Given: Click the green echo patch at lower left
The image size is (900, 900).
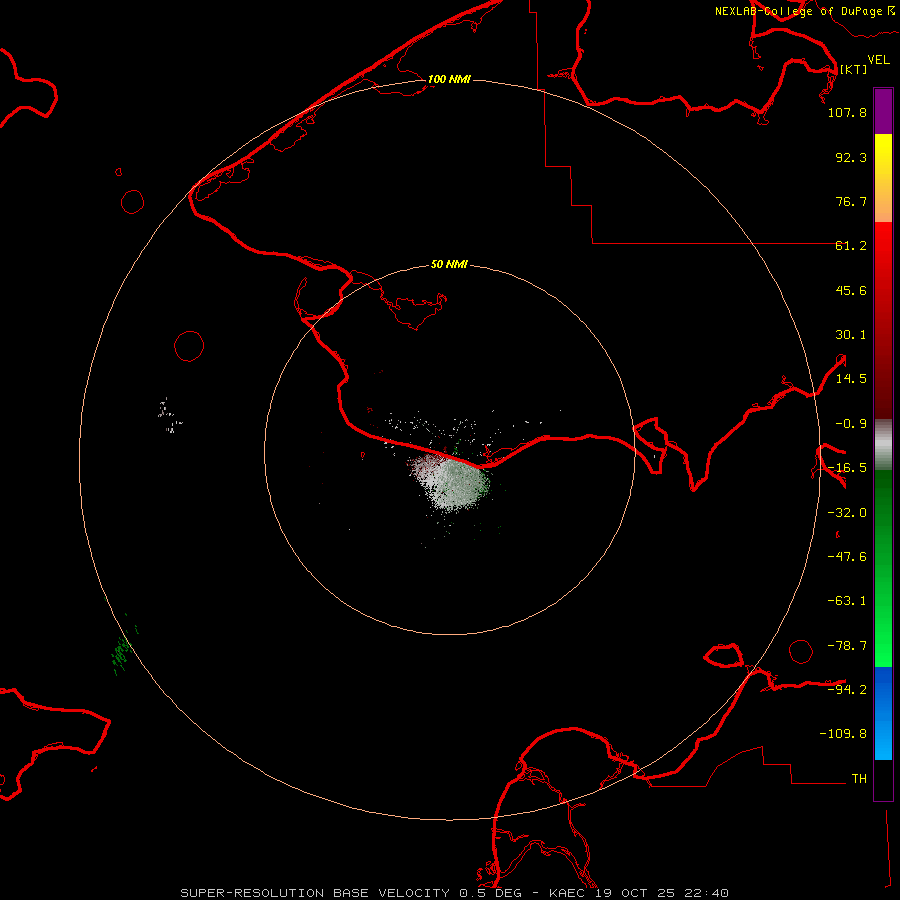Looking at the screenshot, I should tap(122, 651).
